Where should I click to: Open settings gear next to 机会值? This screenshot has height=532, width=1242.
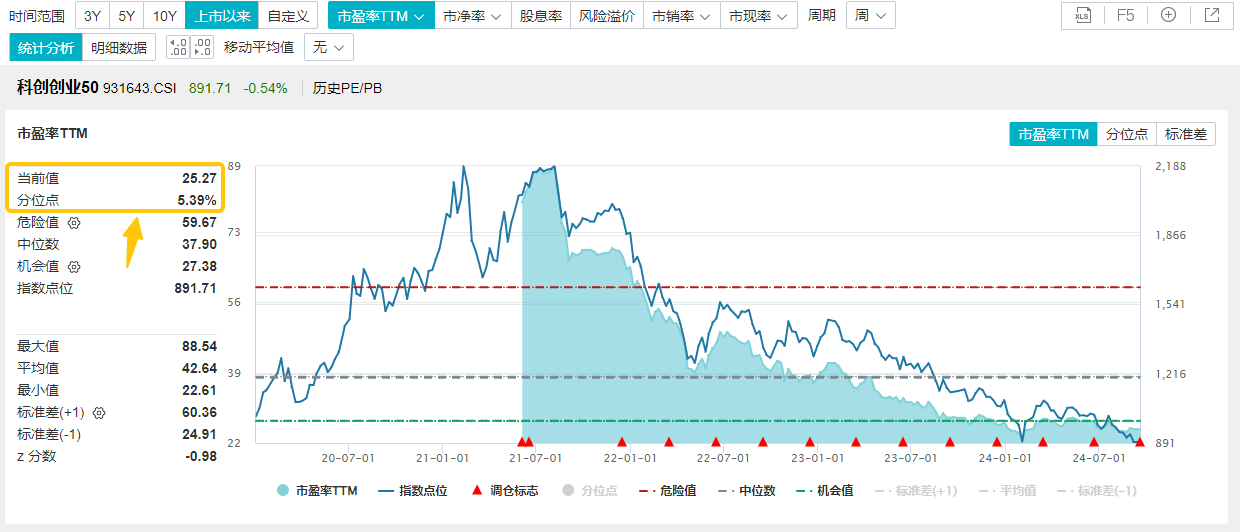73,267
